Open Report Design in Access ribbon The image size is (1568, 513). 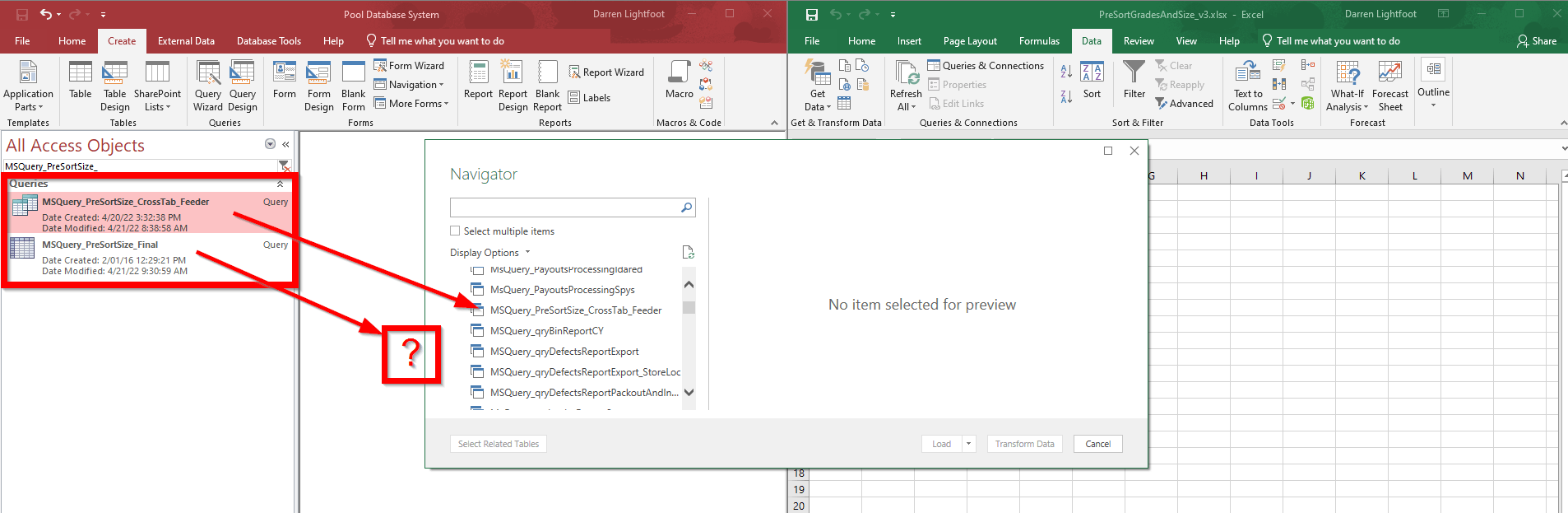point(513,86)
